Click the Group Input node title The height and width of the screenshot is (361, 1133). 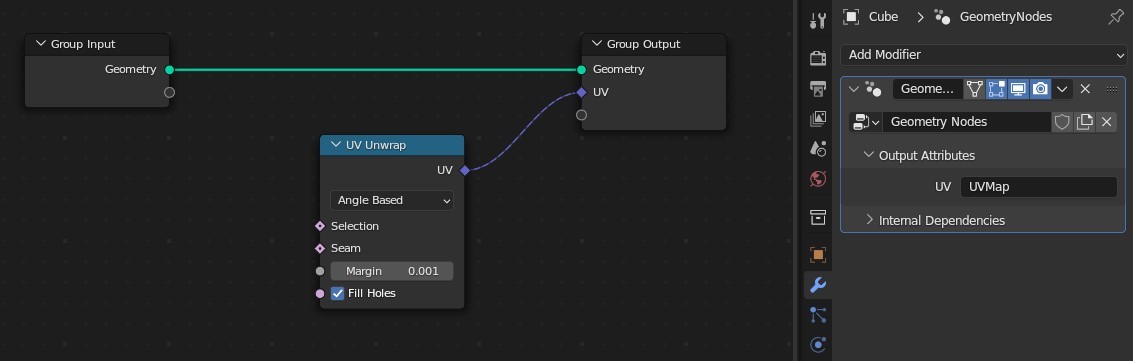point(83,44)
